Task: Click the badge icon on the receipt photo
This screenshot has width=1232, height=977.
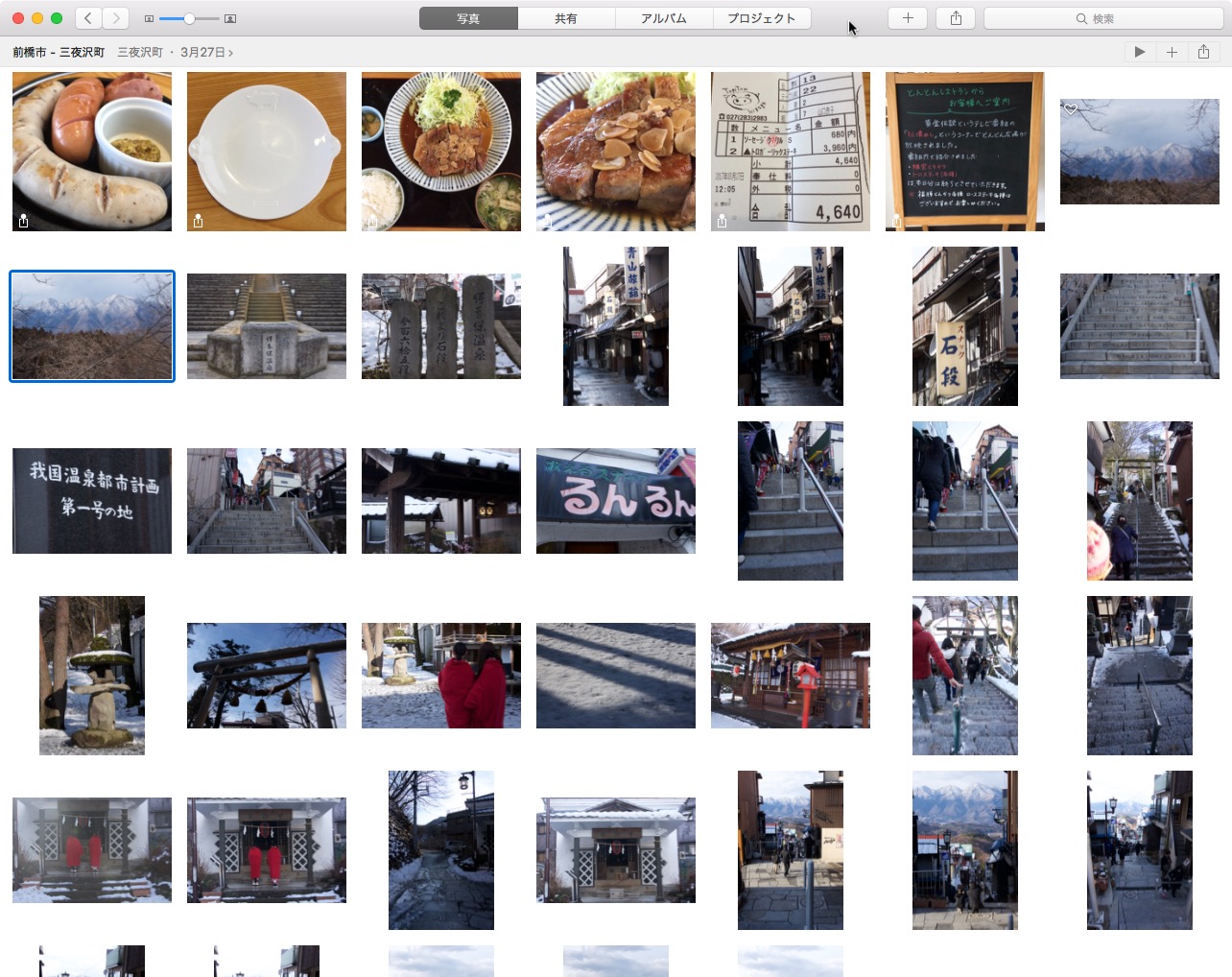Action: click(722, 222)
